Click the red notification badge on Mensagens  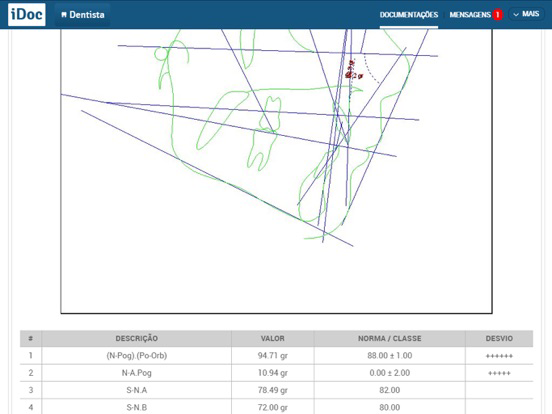coord(497,15)
